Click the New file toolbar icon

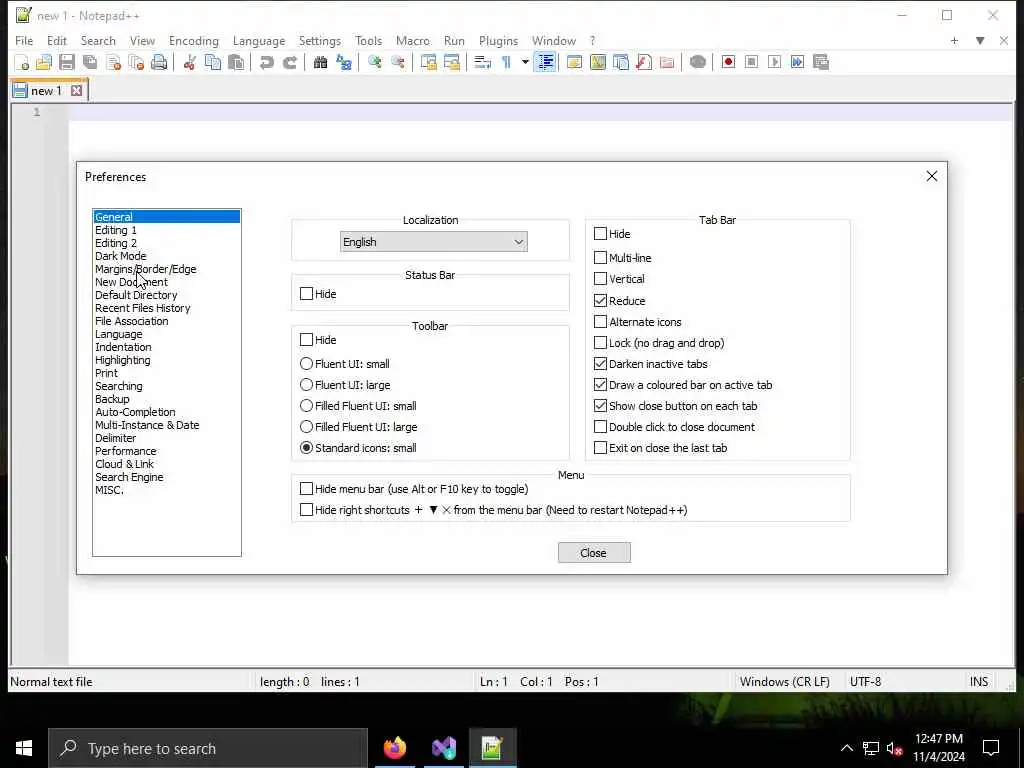(x=21, y=62)
